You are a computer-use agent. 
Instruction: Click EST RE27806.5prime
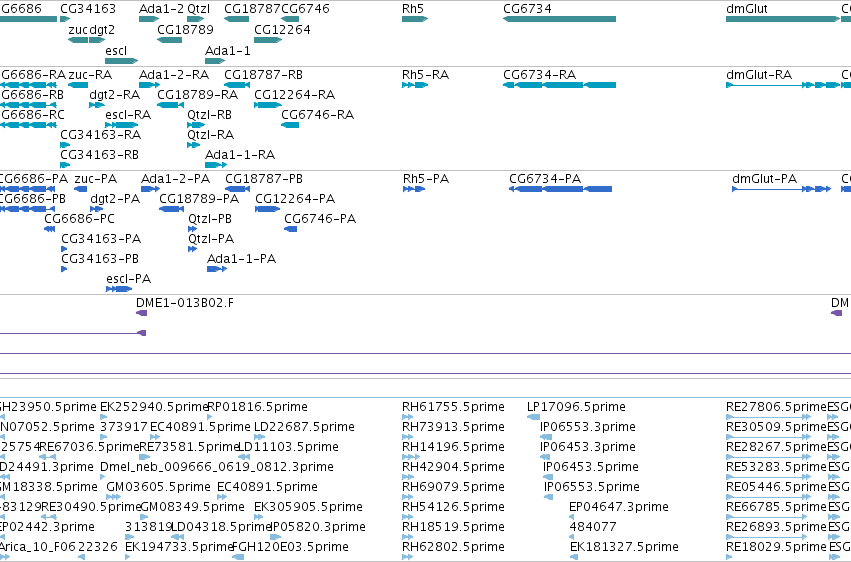point(769,417)
